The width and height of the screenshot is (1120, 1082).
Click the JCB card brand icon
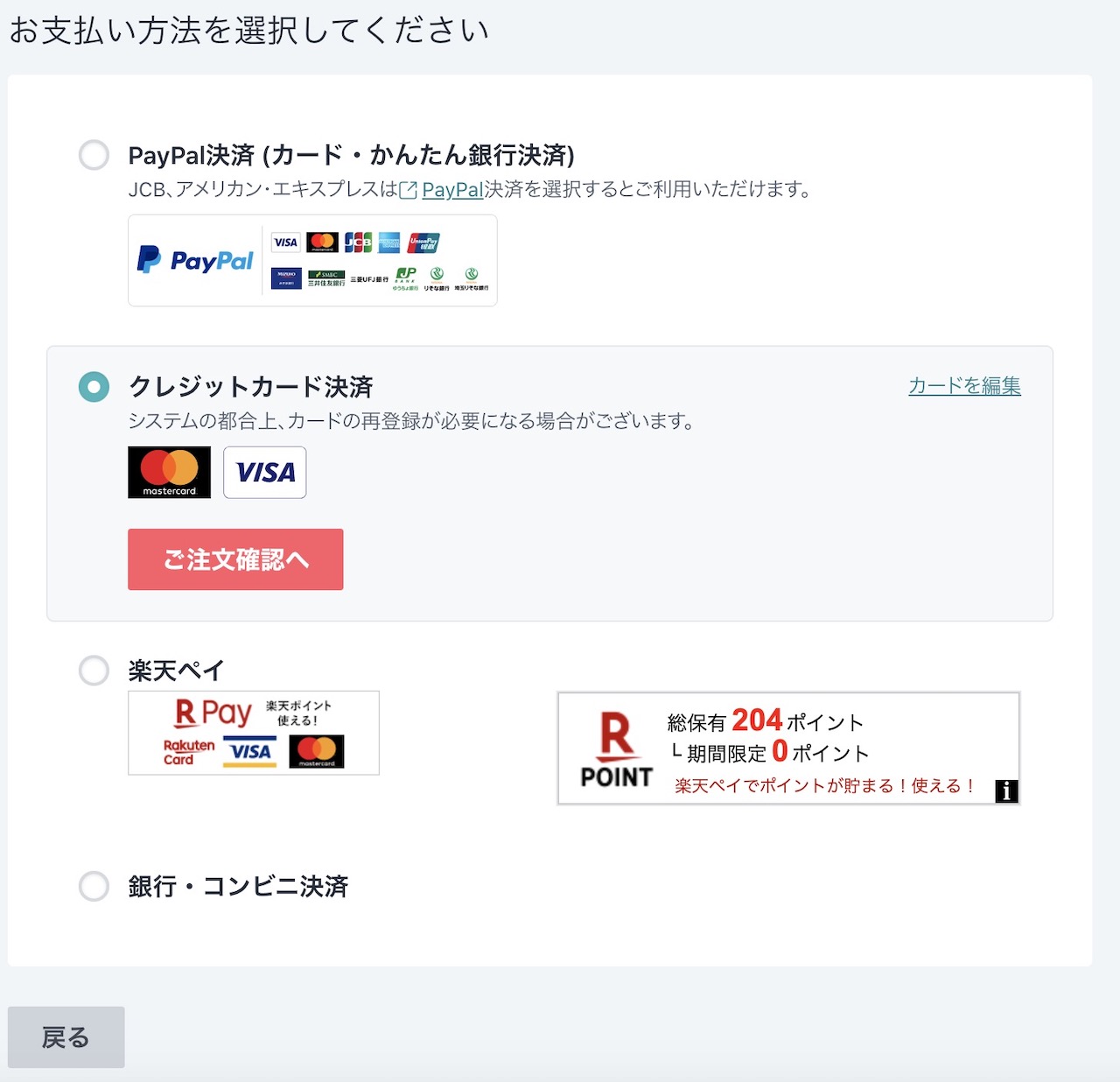tap(358, 242)
